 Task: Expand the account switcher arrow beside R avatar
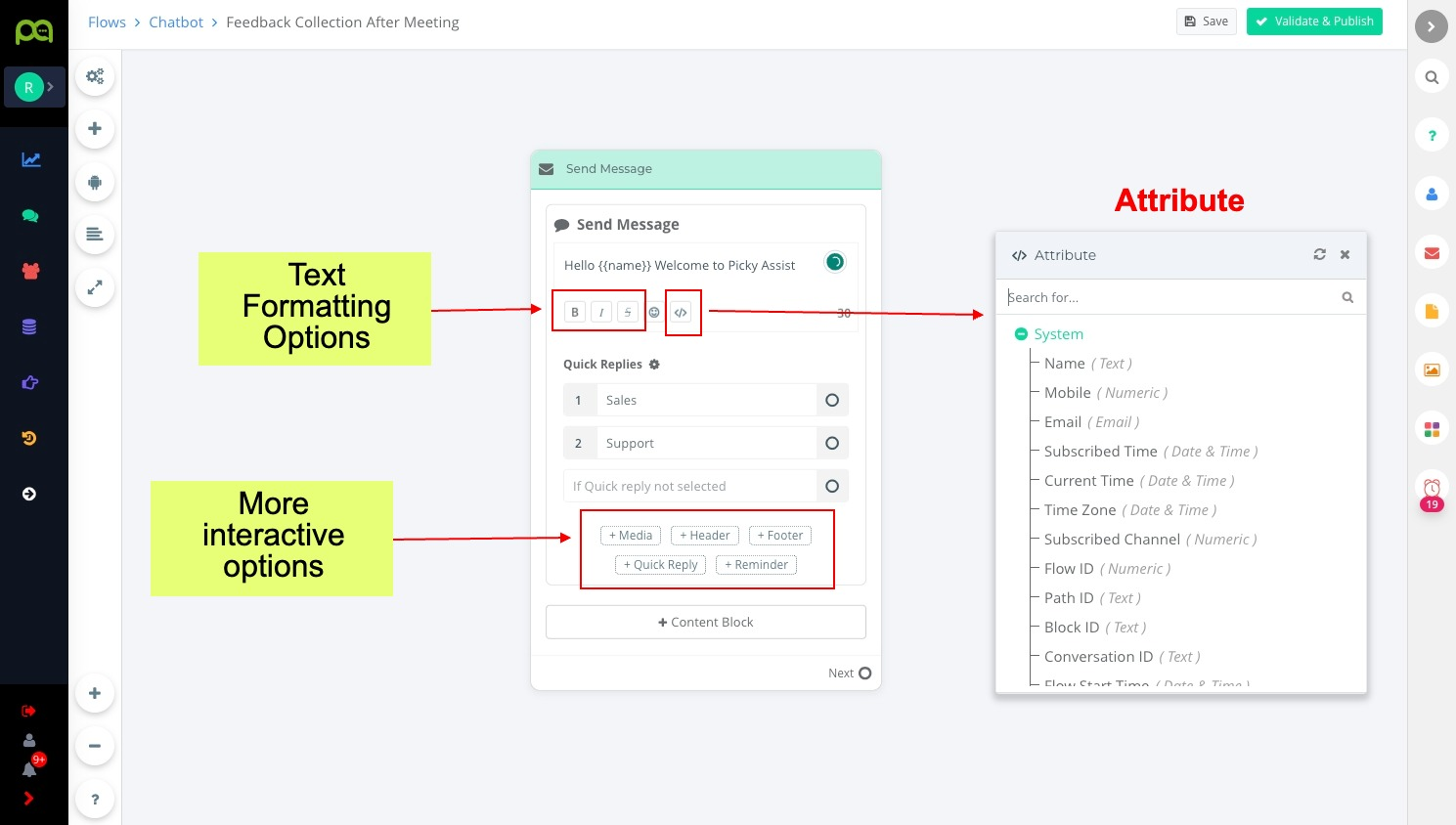tap(51, 87)
